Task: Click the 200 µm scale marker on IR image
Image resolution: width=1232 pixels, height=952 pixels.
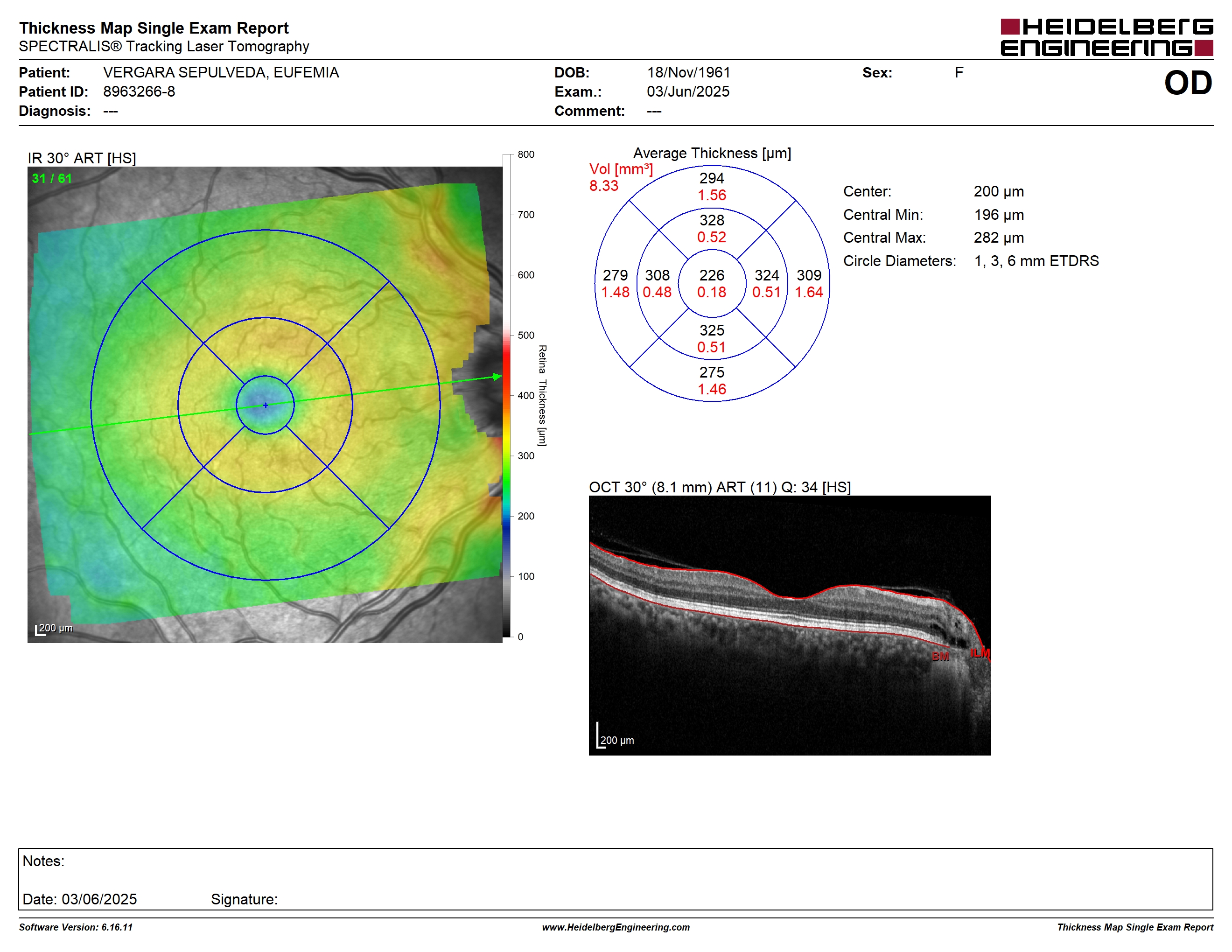Action: 54,628
